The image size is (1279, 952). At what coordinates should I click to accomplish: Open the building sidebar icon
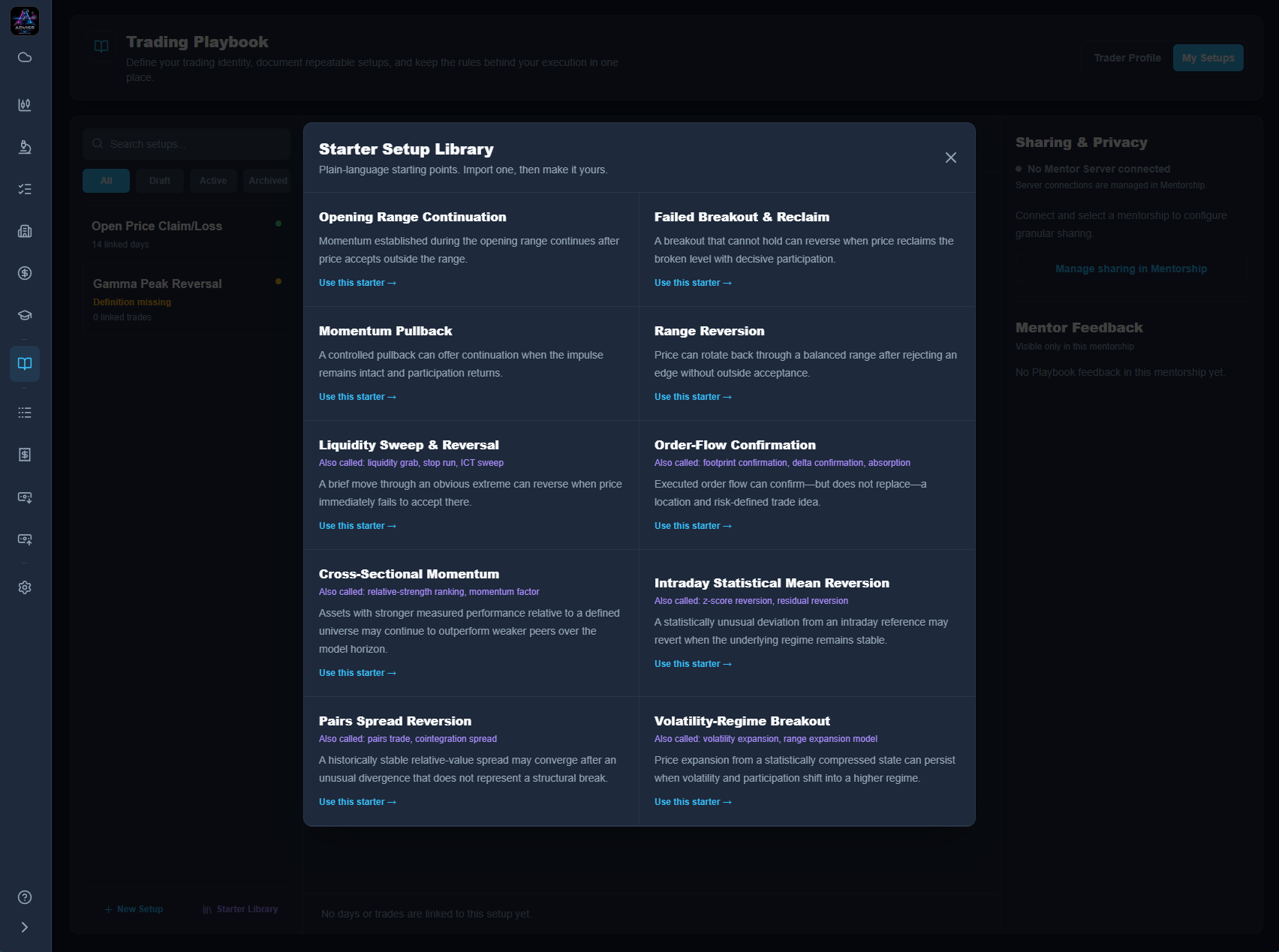[x=25, y=231]
